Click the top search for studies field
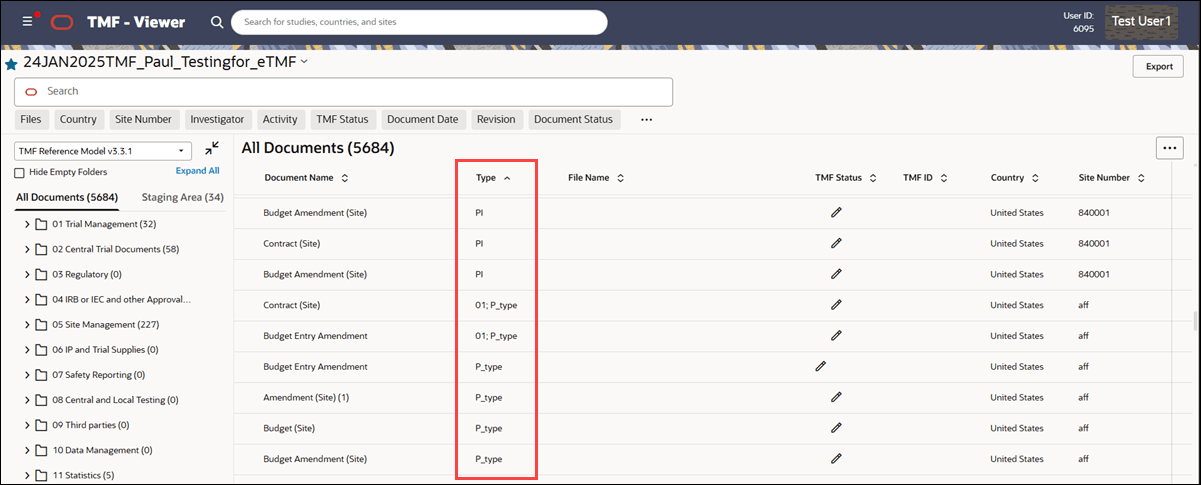This screenshot has height=485, width=1201. 419,21
